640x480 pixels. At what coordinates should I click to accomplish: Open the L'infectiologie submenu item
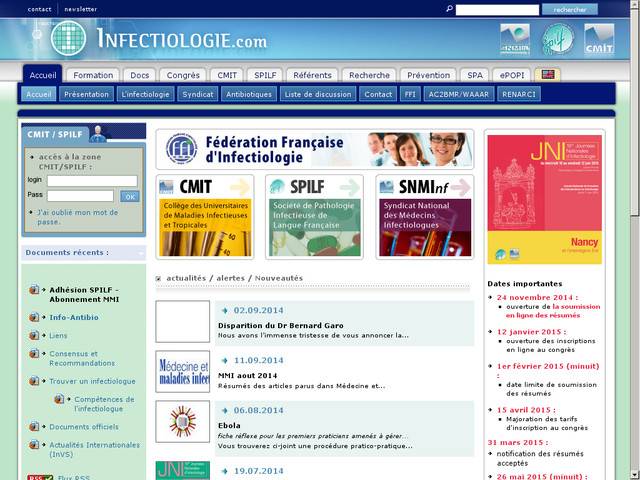point(145,94)
